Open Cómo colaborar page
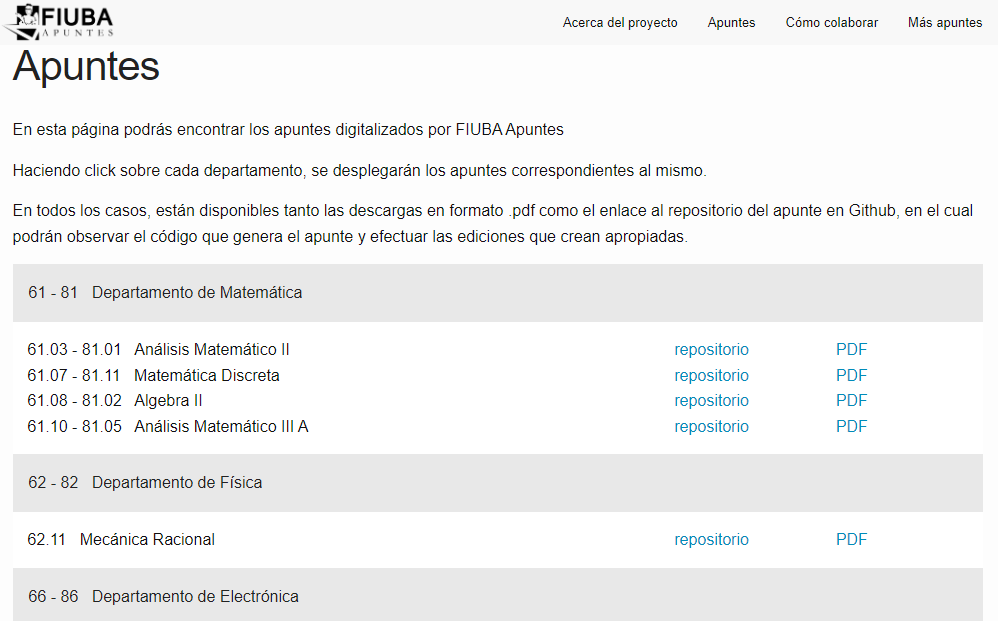Image resolution: width=998 pixels, height=621 pixels. click(831, 23)
